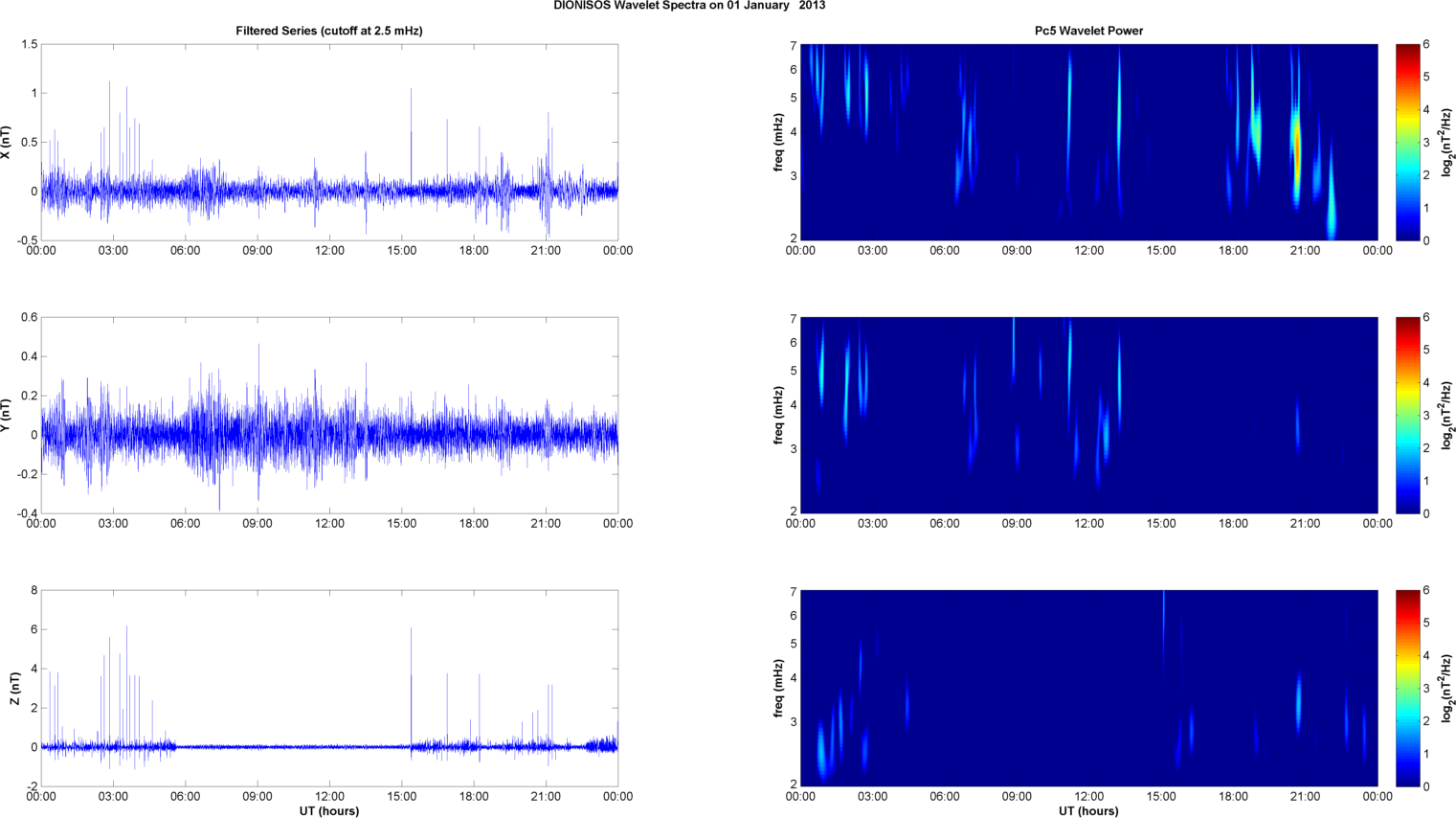Click the '-2' tick on the Z plot
The image size is (1456, 818).
pos(32,786)
